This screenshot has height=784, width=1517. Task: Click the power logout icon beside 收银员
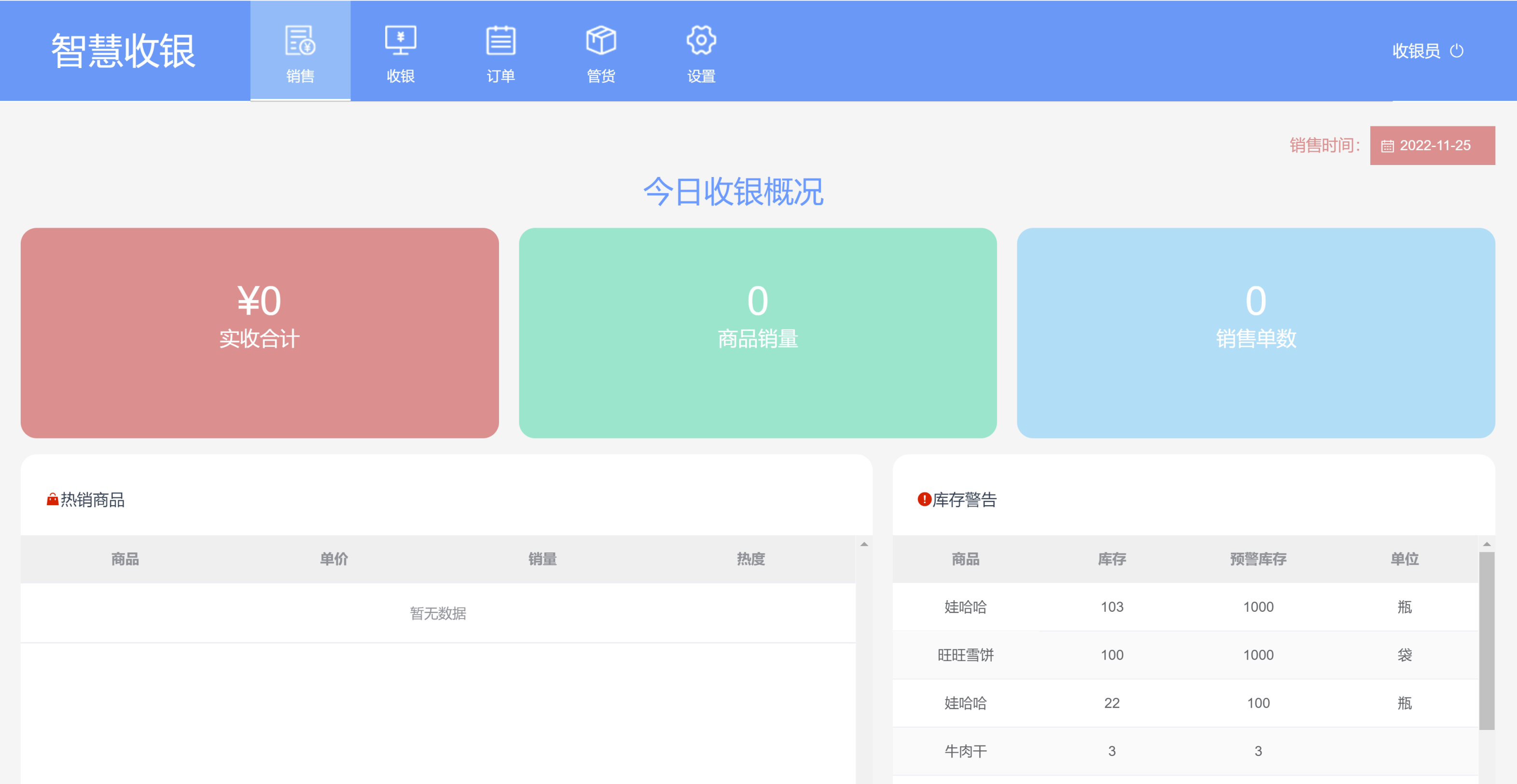[x=1456, y=51]
